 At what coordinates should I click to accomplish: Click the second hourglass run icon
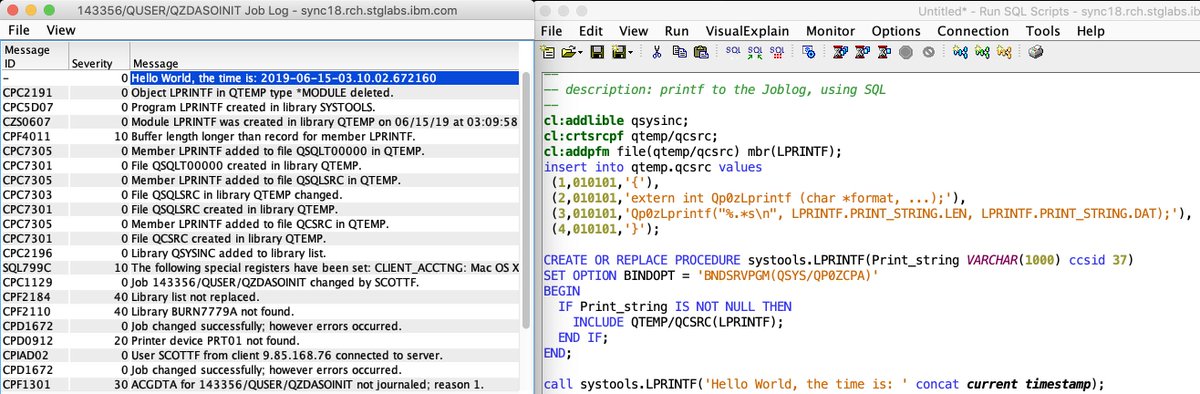tap(863, 52)
